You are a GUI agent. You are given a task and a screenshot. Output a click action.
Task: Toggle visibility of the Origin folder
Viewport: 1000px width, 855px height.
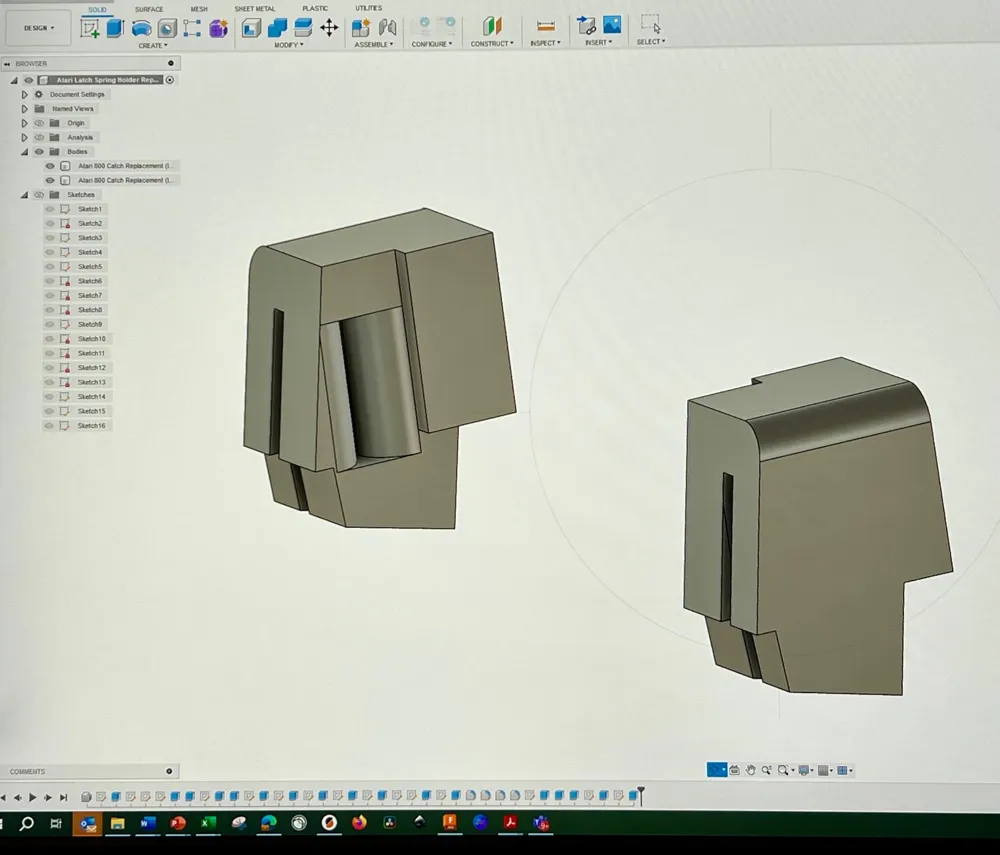pyautogui.click(x=39, y=123)
